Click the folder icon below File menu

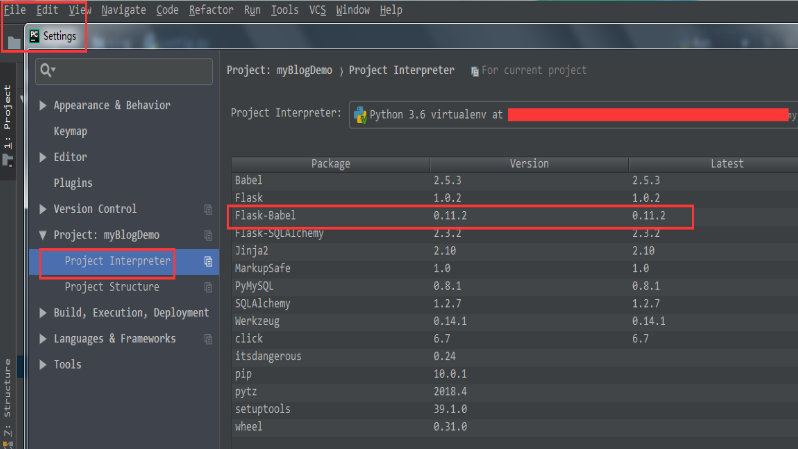[x=12, y=42]
